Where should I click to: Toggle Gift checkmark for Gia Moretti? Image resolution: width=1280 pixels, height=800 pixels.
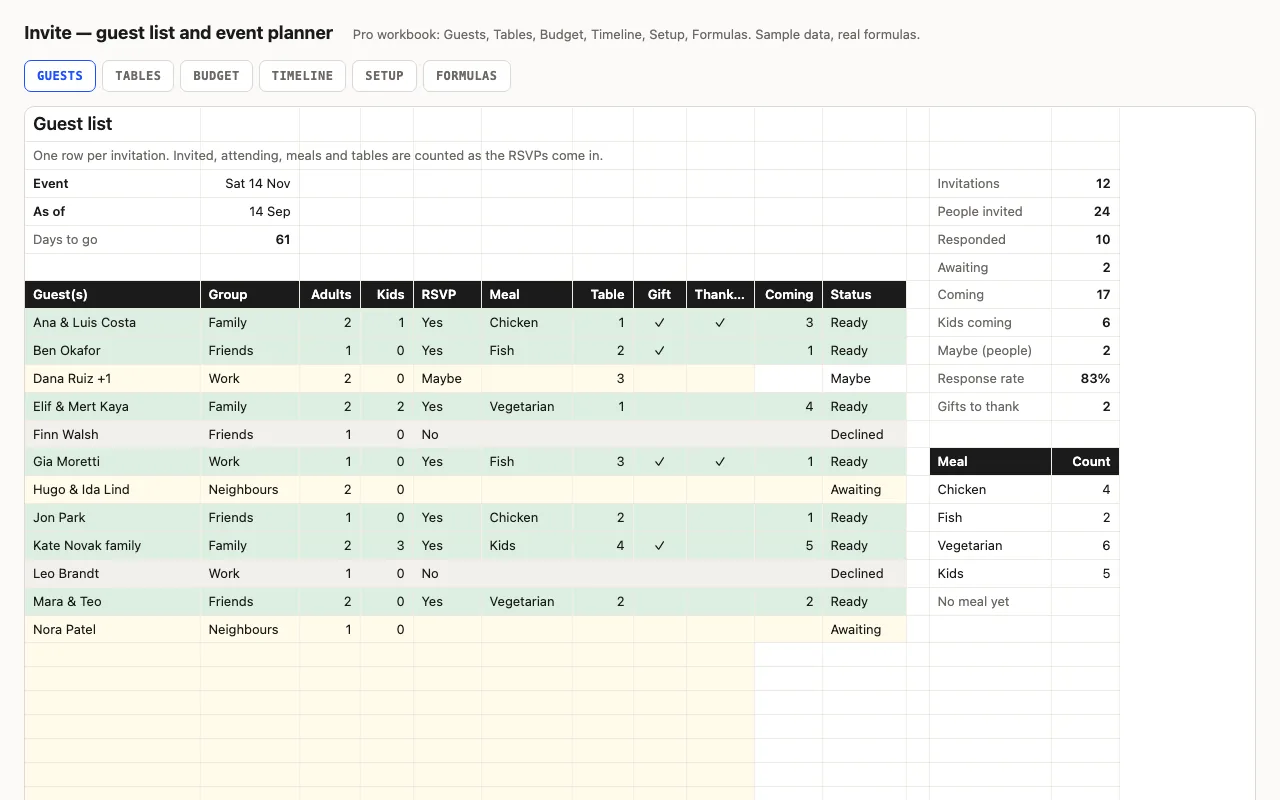click(x=660, y=462)
